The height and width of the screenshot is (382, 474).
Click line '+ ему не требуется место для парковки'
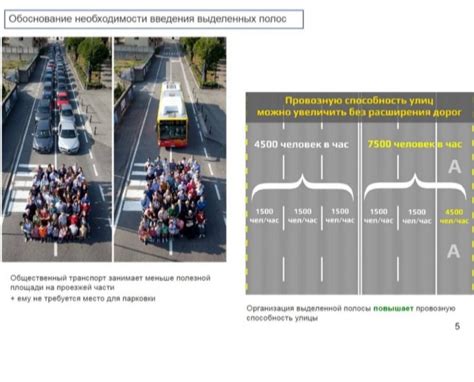(83, 298)
